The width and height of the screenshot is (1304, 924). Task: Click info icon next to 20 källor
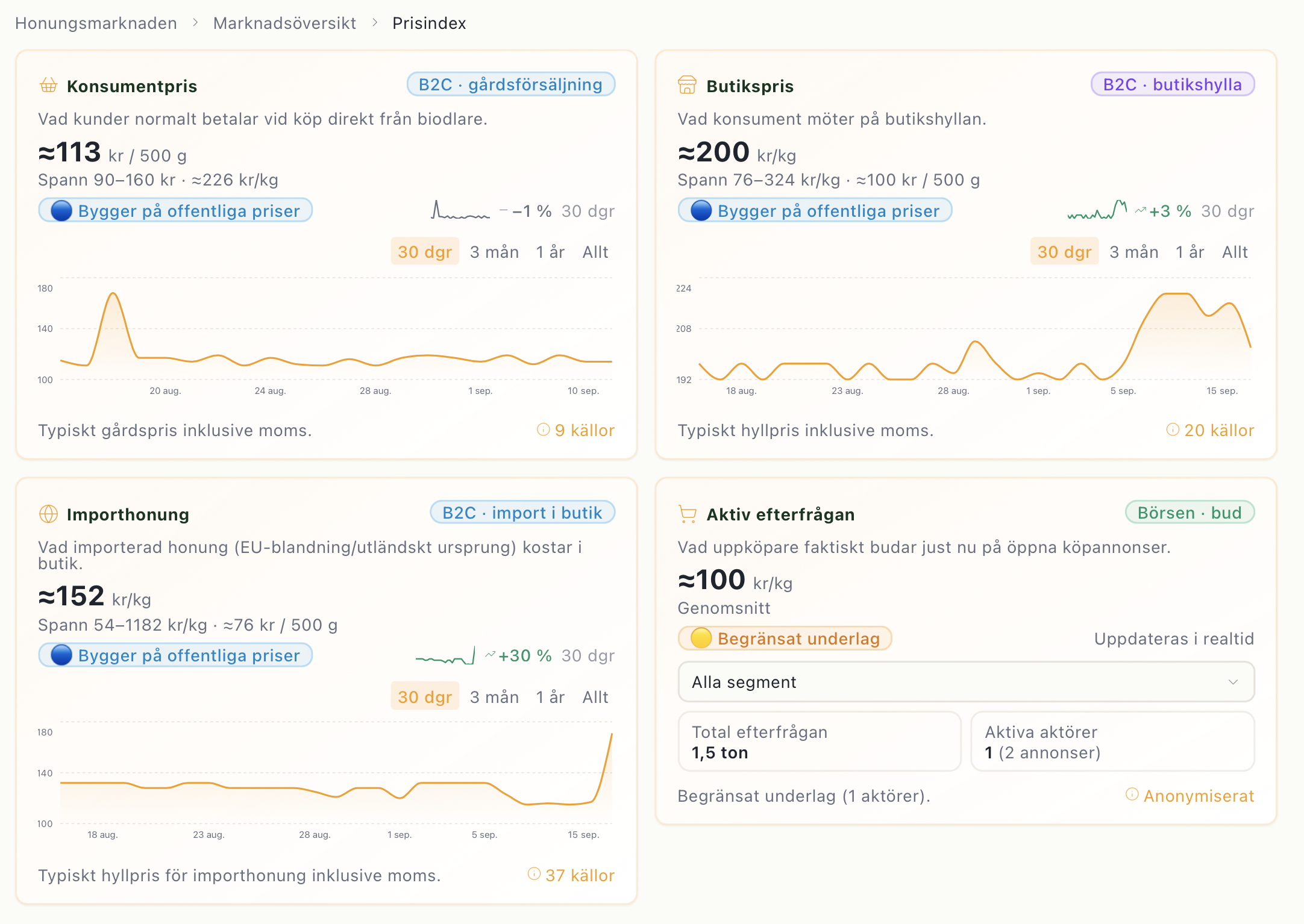pos(1173,429)
